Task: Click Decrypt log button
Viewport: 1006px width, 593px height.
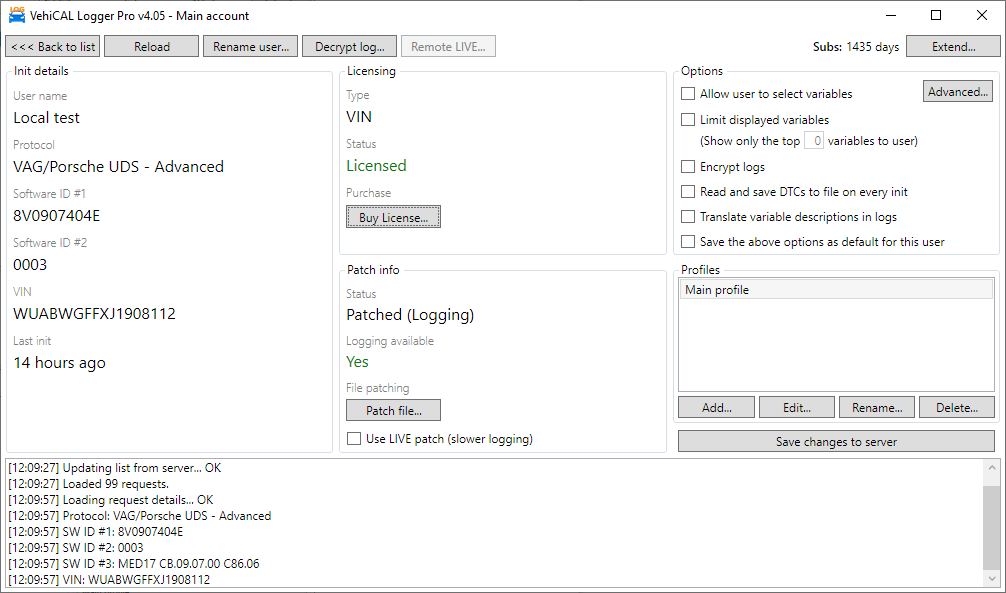Action: tap(349, 47)
